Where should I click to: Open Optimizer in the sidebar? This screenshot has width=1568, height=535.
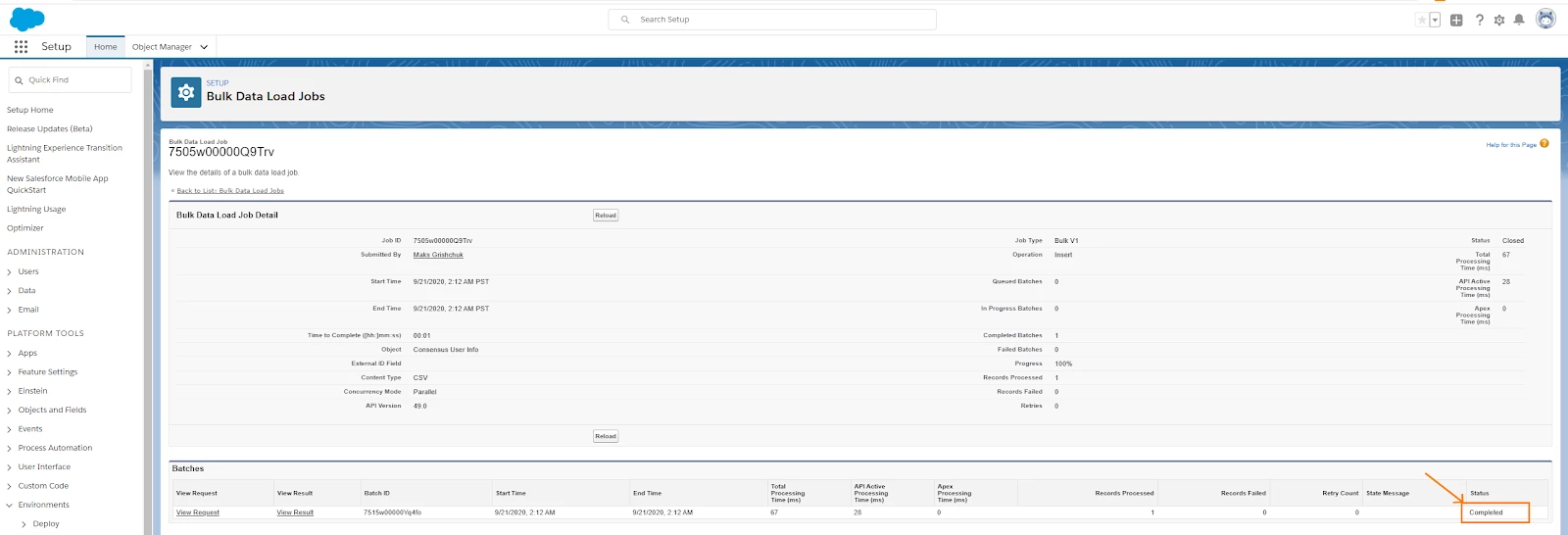point(25,227)
